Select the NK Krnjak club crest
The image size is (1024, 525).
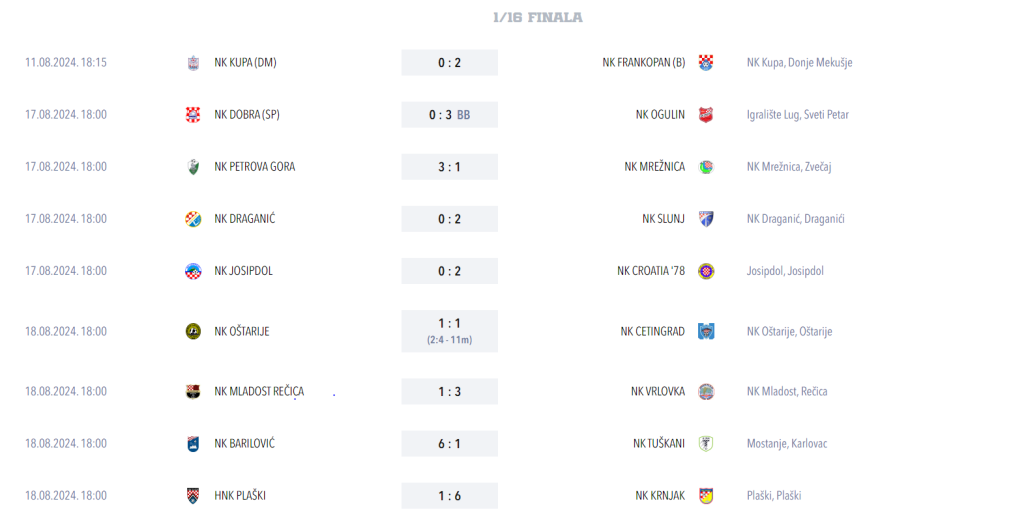(705, 496)
